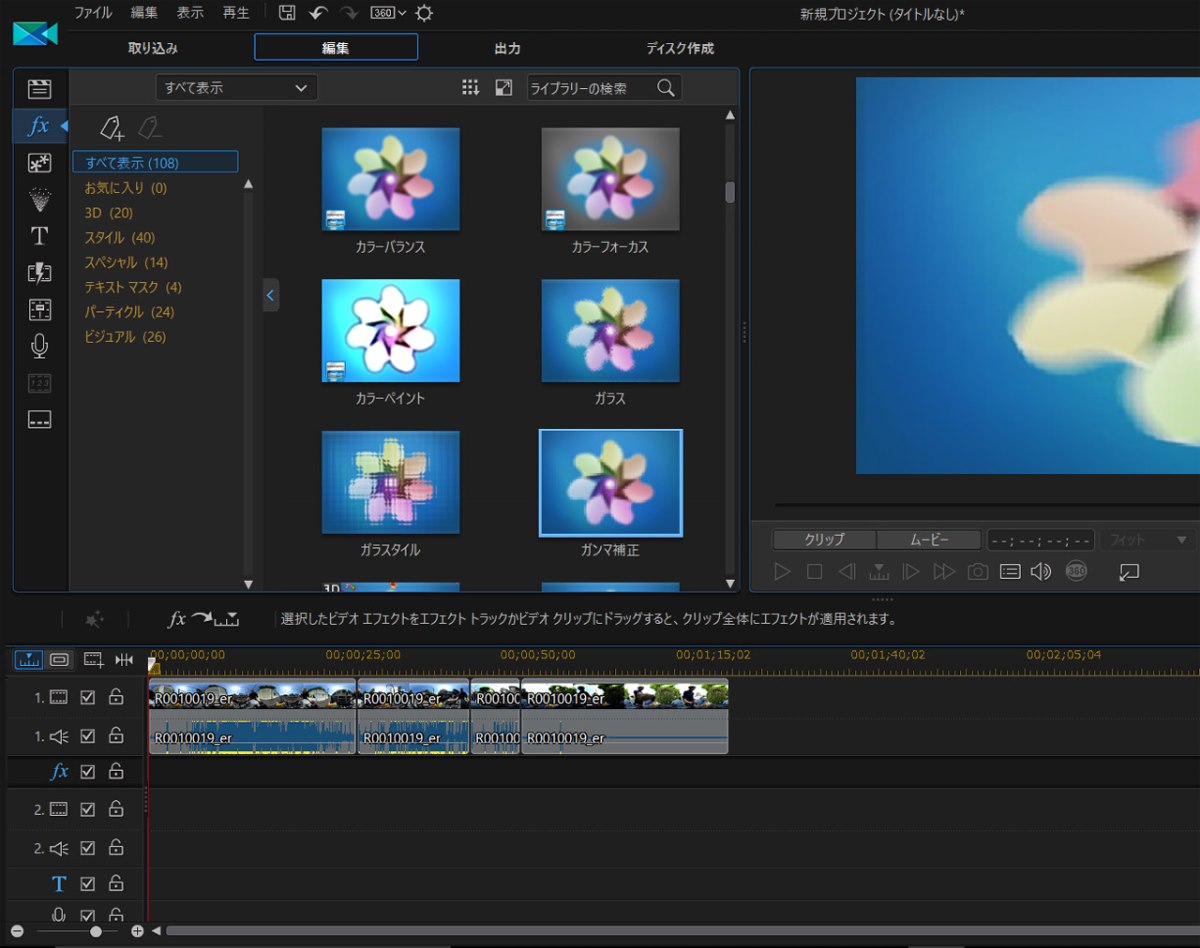
Task: Click the Undo arrow icon
Action: click(318, 13)
